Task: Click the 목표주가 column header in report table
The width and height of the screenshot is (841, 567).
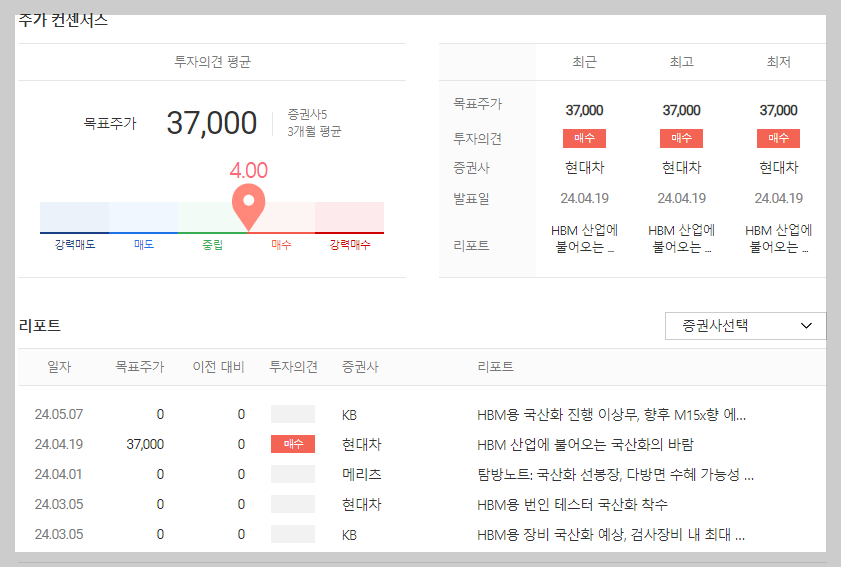Action: 139,367
